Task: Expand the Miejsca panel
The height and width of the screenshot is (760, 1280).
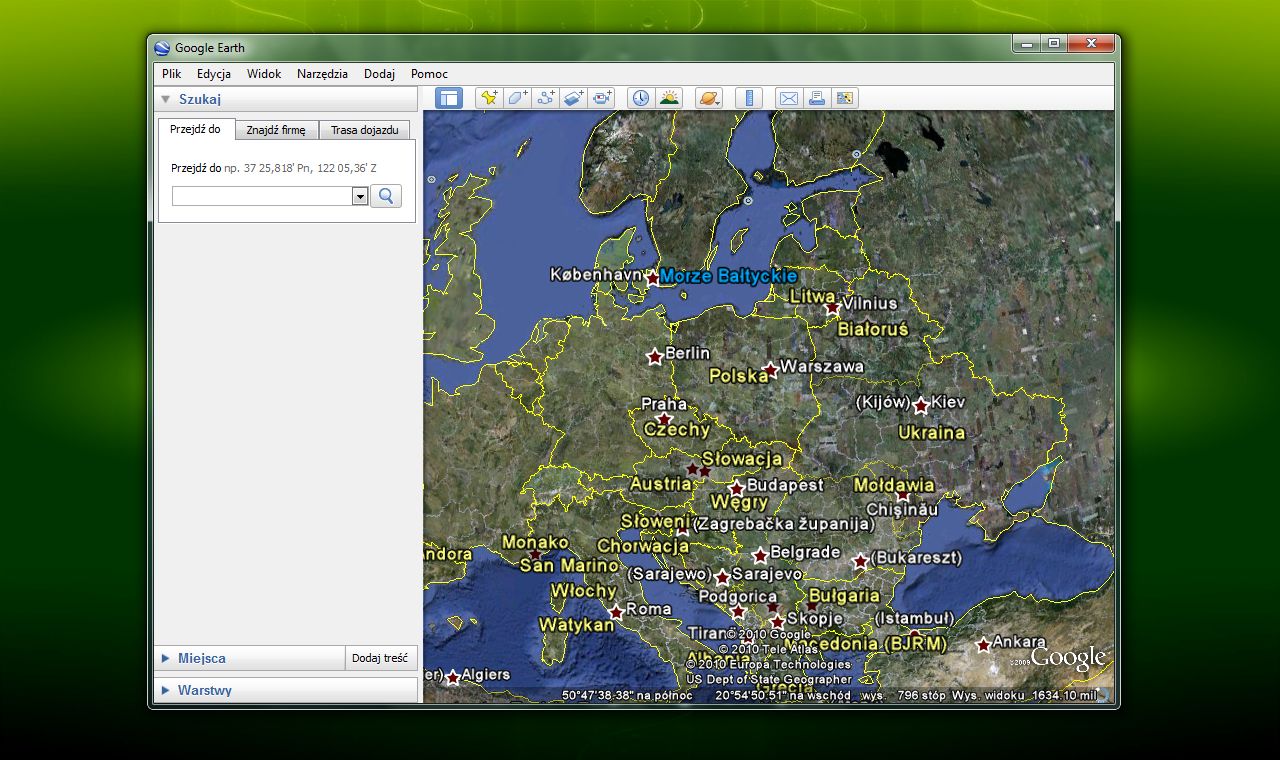Action: tap(166, 658)
